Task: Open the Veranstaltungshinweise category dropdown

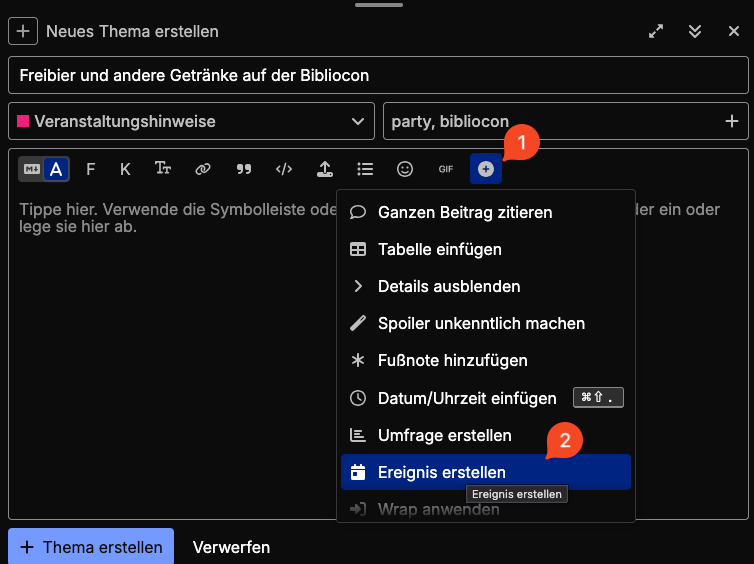Action: [191, 121]
